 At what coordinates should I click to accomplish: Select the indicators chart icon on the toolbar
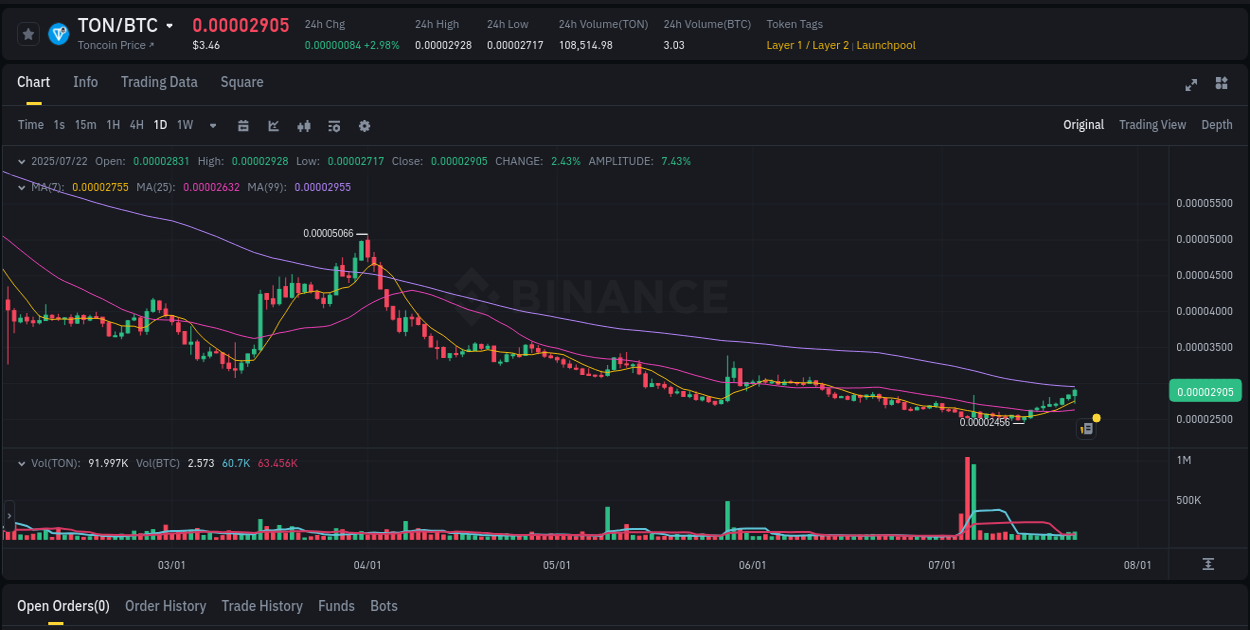click(x=273, y=125)
